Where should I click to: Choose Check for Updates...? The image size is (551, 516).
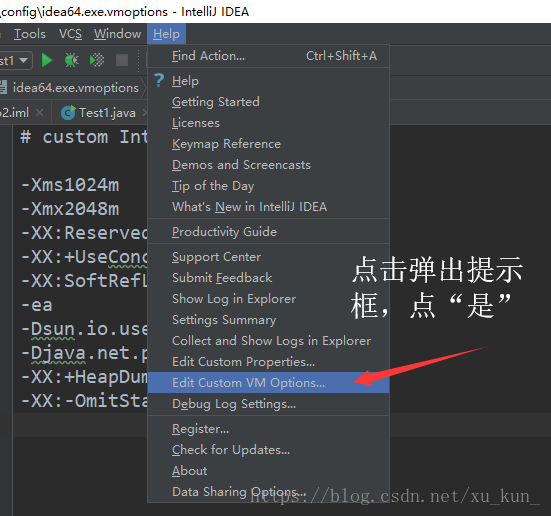click(x=268, y=450)
